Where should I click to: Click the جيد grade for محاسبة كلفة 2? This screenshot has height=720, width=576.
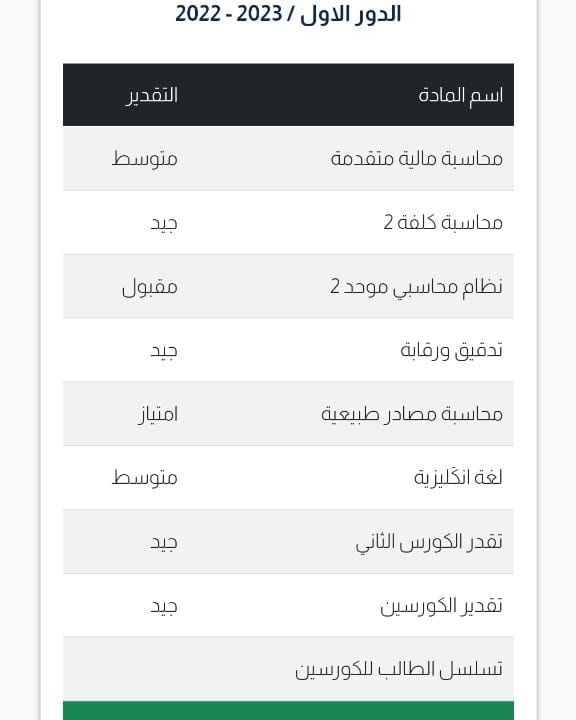[x=164, y=224]
